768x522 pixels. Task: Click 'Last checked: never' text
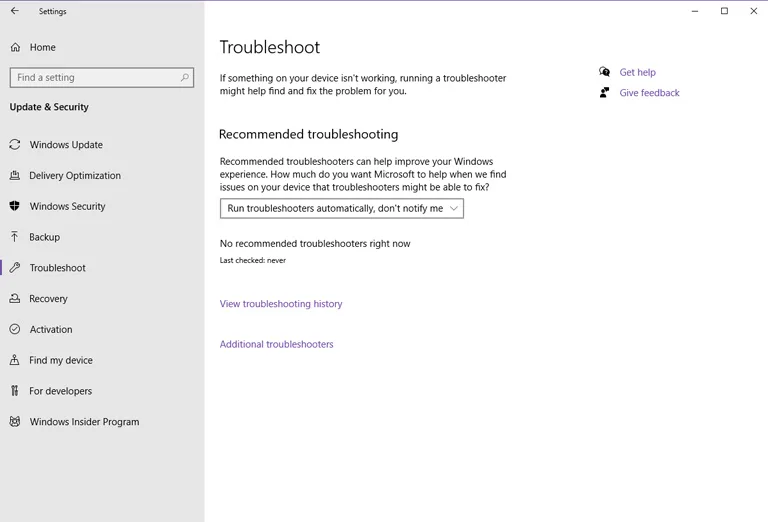pos(253,260)
